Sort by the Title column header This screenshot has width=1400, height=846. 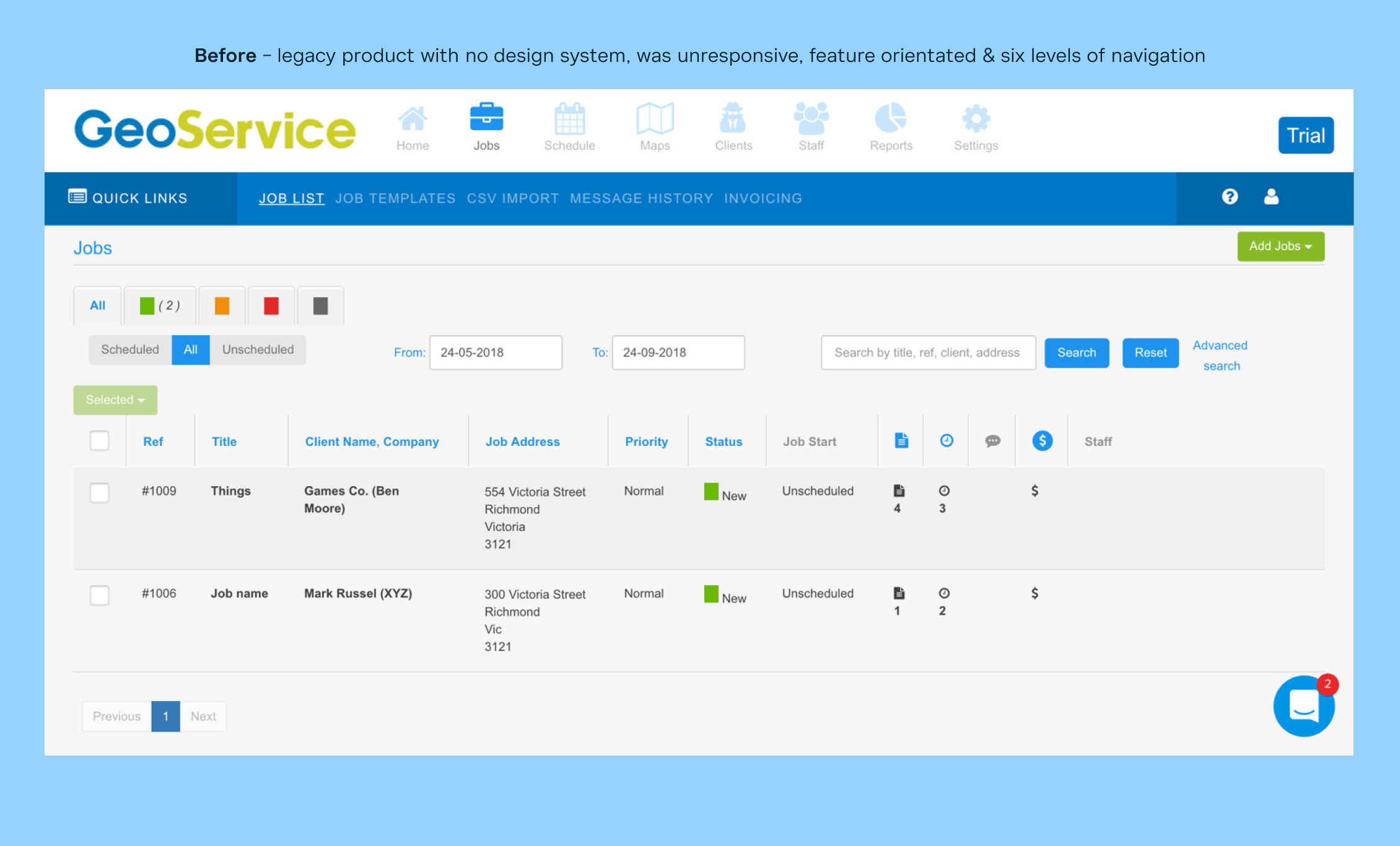pyautogui.click(x=224, y=442)
